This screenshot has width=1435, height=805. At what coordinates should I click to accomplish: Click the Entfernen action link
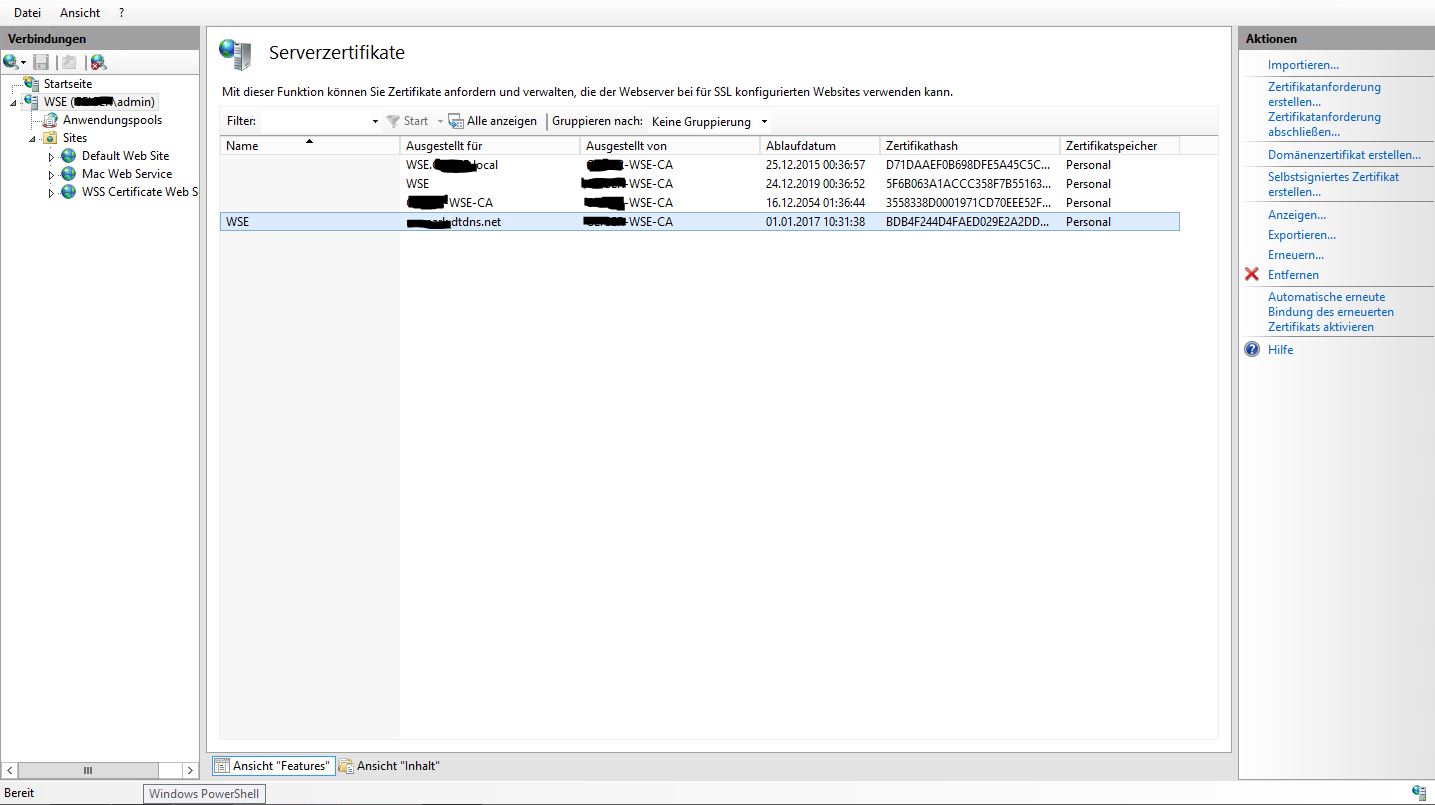click(1293, 275)
